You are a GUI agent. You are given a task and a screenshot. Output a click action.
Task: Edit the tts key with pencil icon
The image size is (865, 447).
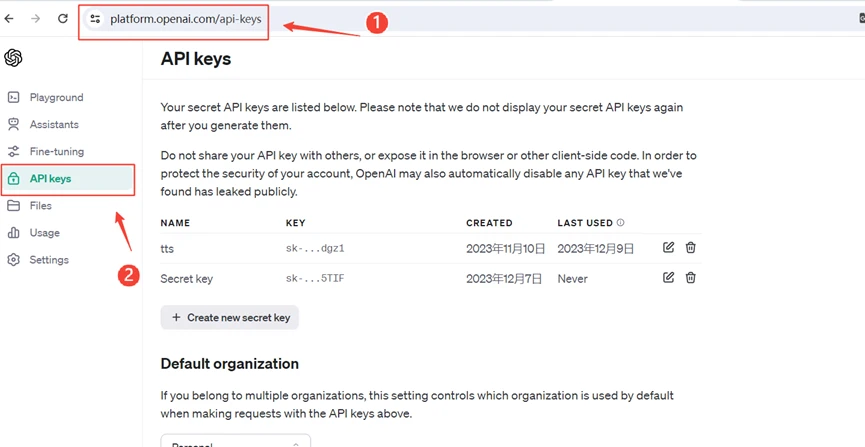[668, 248]
